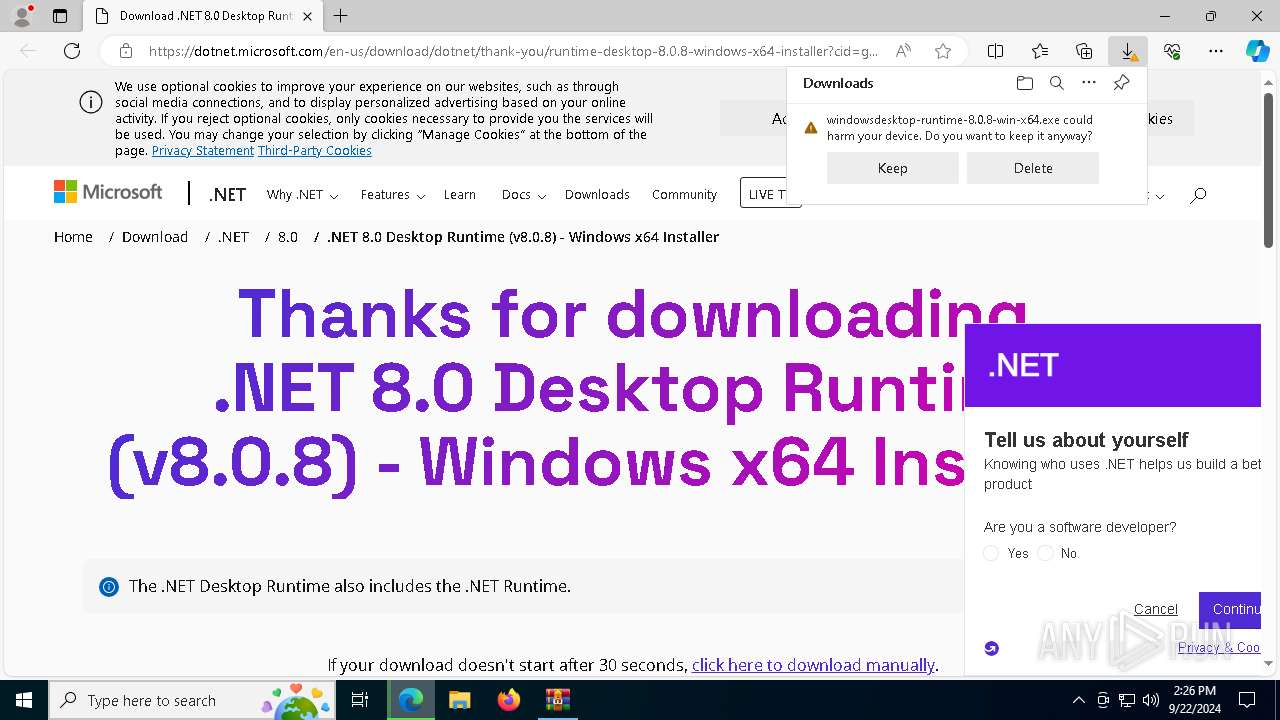
Task: Open the site search icon
Action: point(1198,195)
